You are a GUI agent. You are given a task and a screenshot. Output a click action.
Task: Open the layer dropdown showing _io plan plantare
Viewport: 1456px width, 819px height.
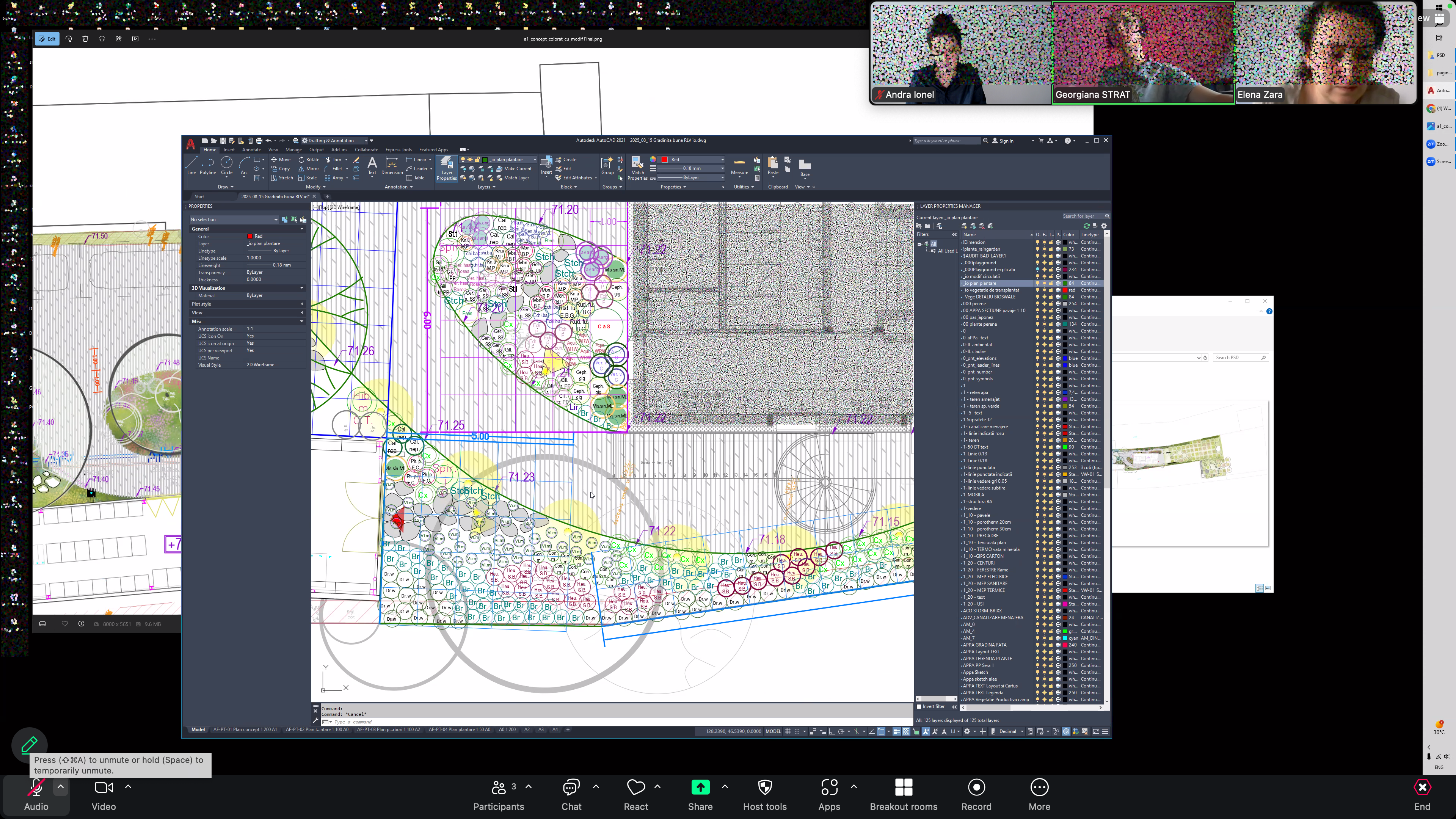535,159
